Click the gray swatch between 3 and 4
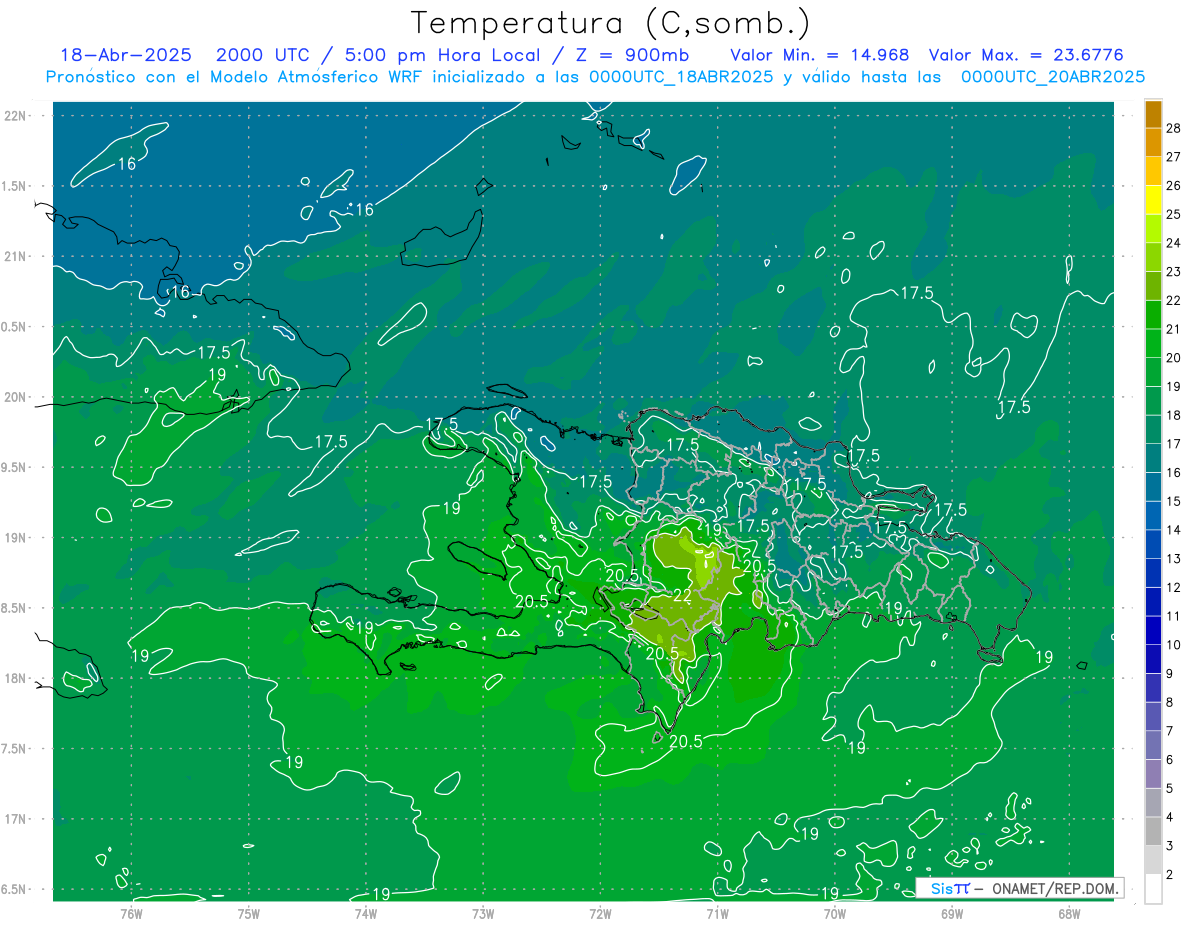The height and width of the screenshot is (927, 1200). tap(1153, 832)
